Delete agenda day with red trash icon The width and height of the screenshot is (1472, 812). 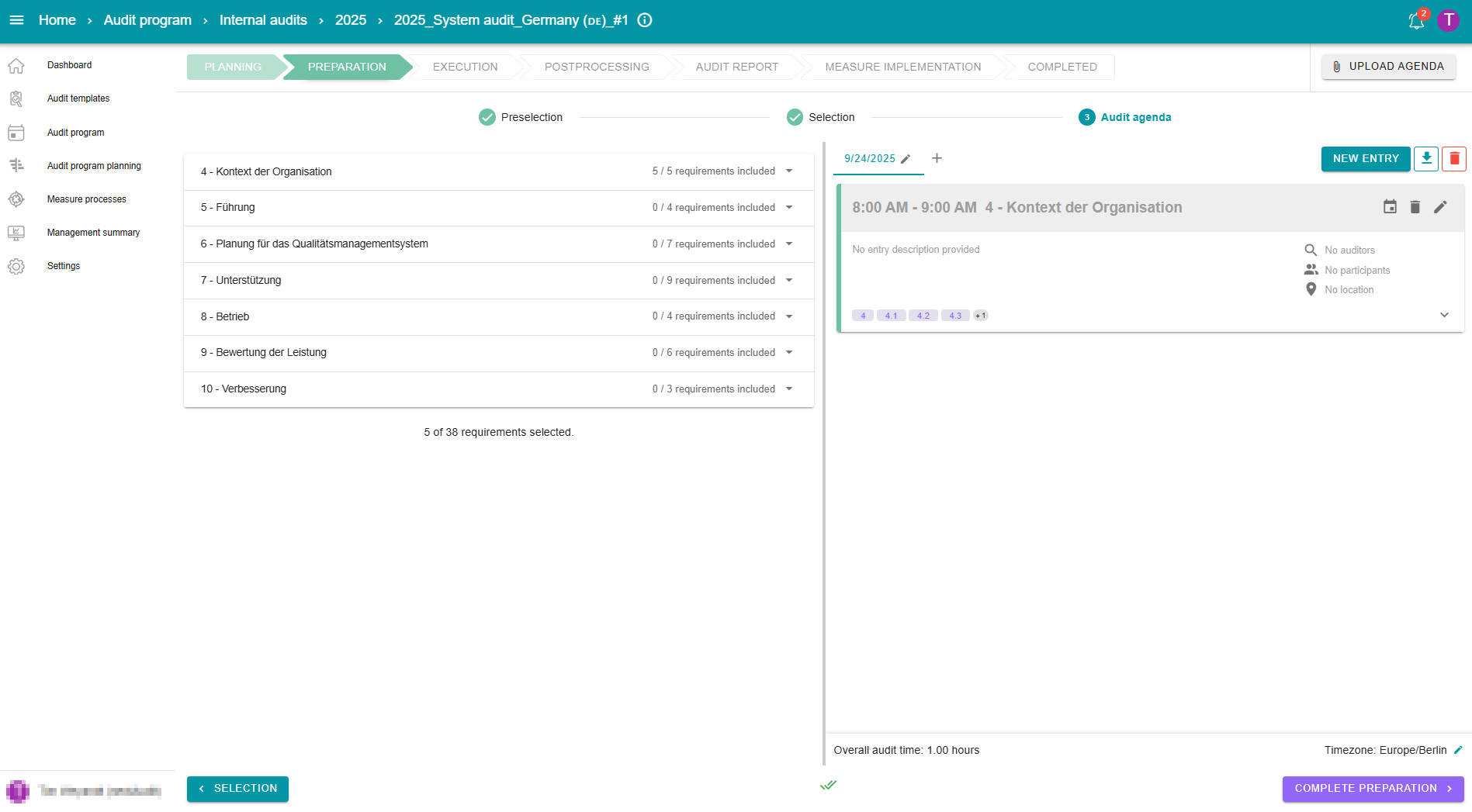(x=1454, y=158)
